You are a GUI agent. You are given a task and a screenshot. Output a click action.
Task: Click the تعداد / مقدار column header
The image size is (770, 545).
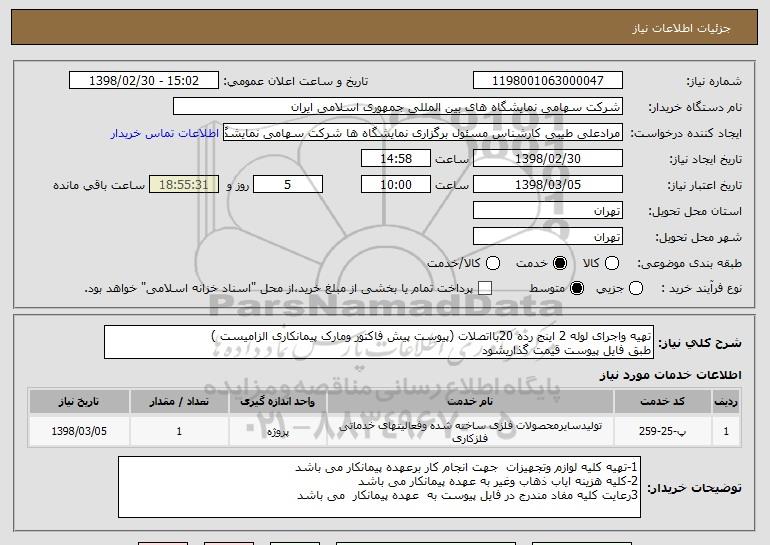[179, 402]
